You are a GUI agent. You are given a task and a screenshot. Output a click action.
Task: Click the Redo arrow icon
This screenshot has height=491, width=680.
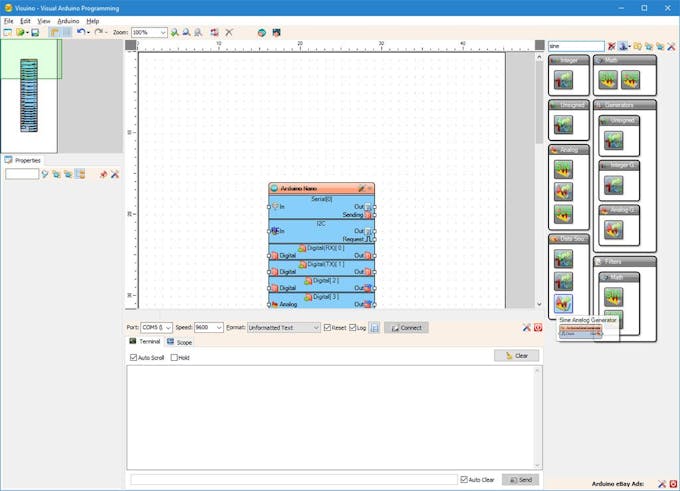tap(99, 32)
